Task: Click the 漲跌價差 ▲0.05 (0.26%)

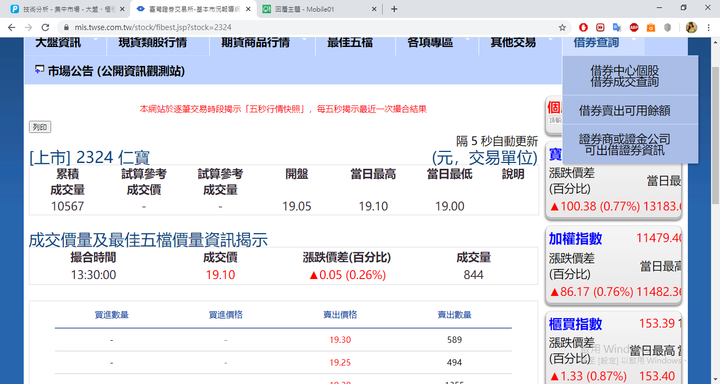Action: click(347, 275)
